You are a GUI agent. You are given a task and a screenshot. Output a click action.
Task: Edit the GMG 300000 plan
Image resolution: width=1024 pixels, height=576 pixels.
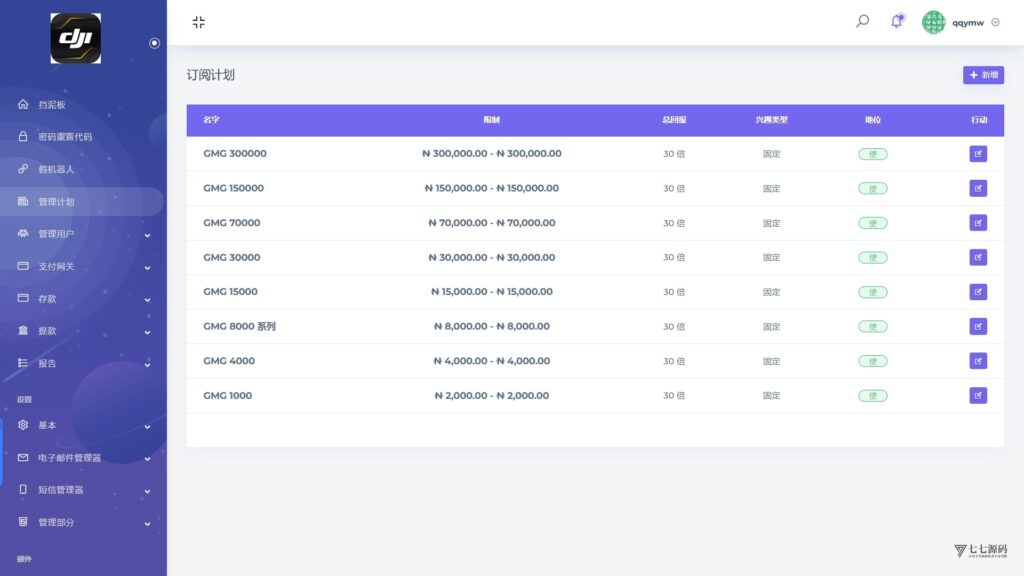[978, 154]
